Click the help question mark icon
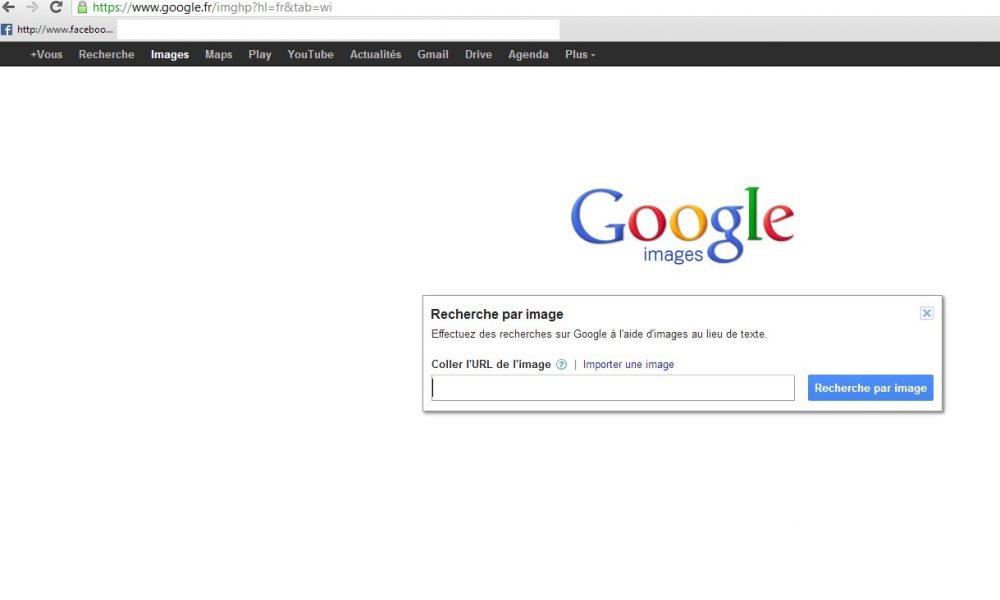This screenshot has width=1000, height=600. (562, 365)
